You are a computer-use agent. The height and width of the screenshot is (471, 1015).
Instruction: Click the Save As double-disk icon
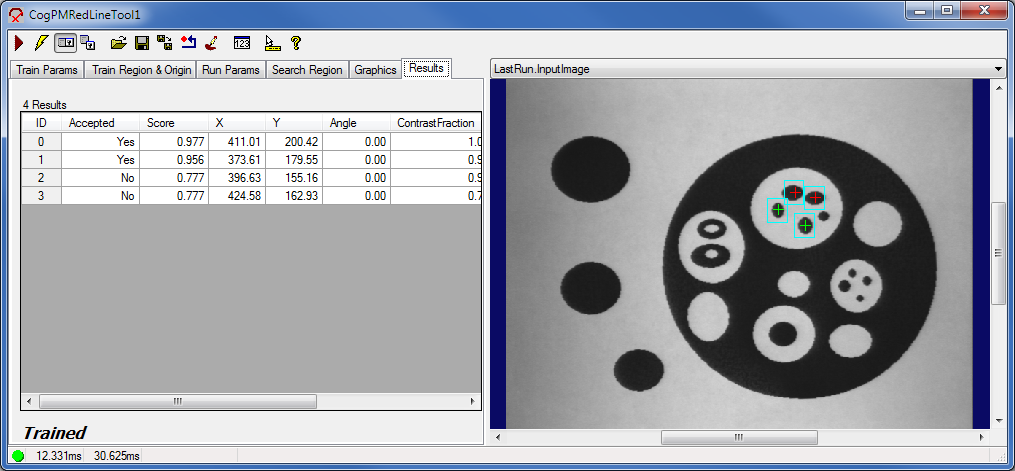pos(165,43)
